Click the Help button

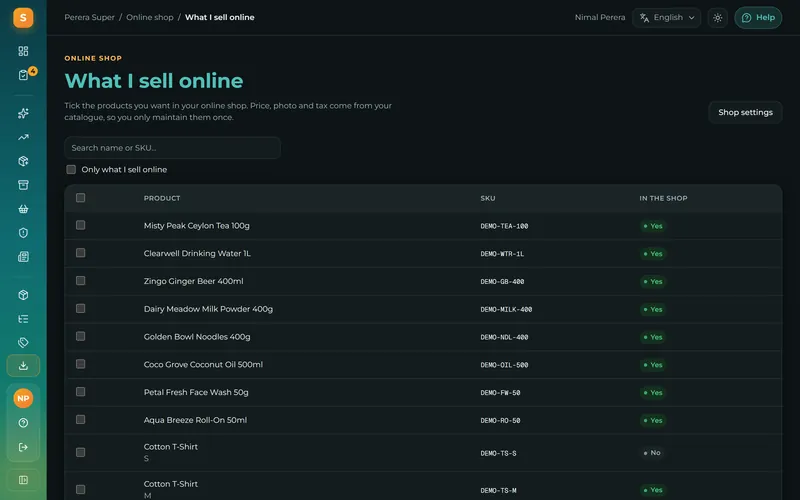(x=758, y=17)
